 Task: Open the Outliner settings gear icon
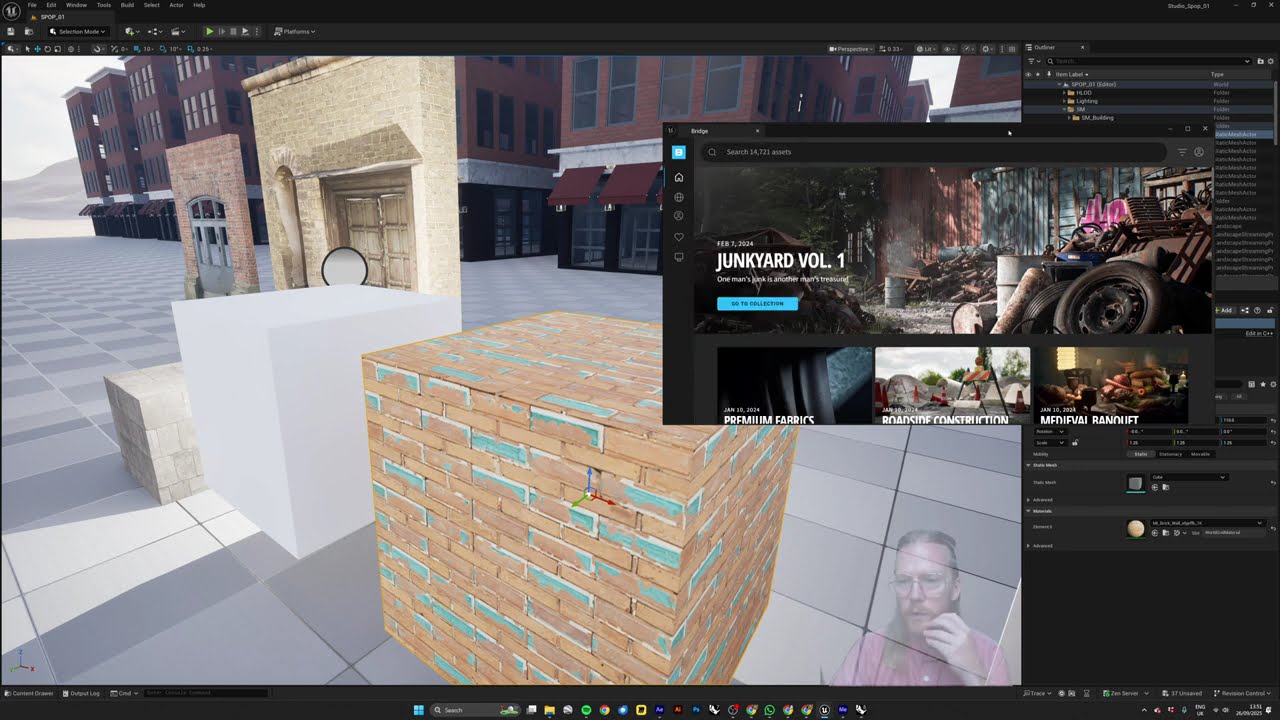pyautogui.click(x=1273, y=61)
